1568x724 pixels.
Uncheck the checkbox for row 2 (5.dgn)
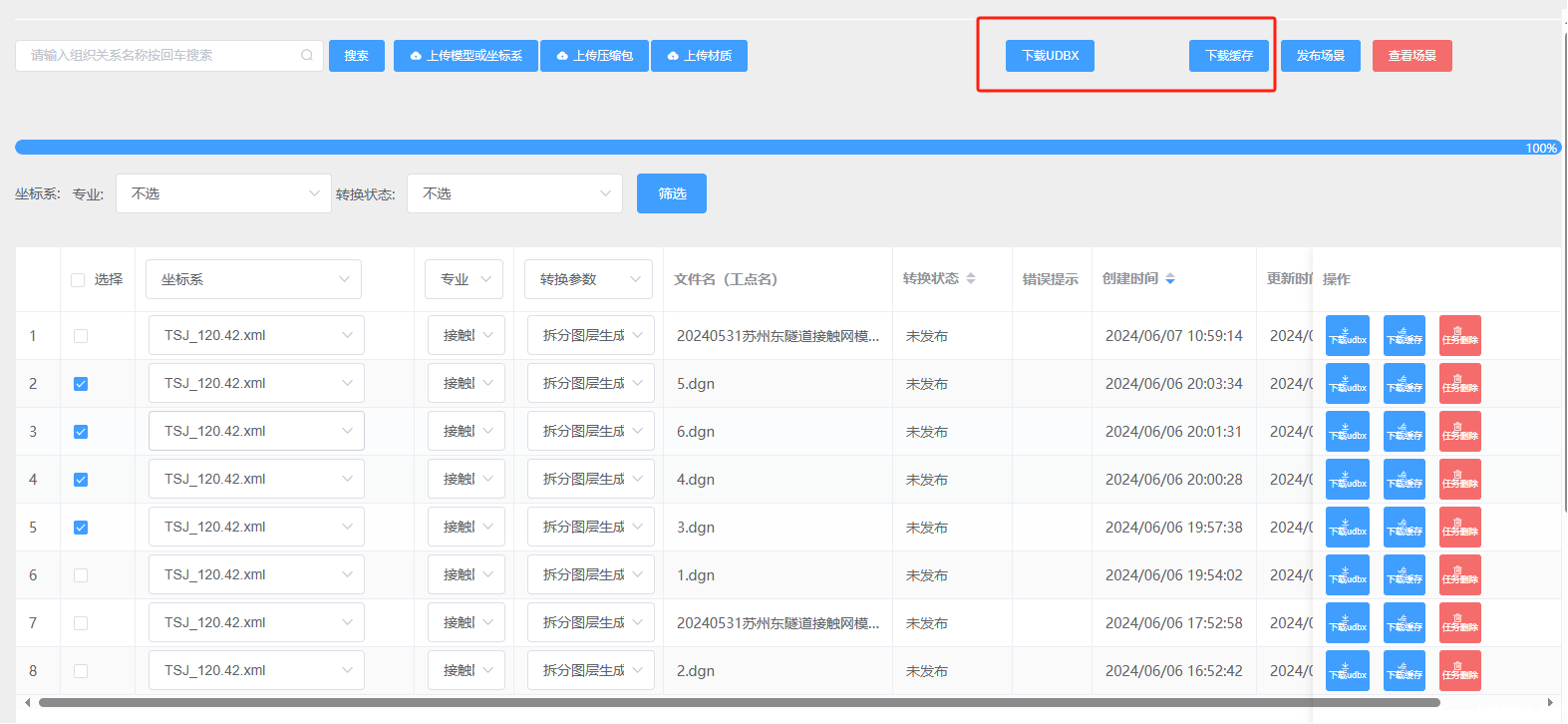point(81,384)
